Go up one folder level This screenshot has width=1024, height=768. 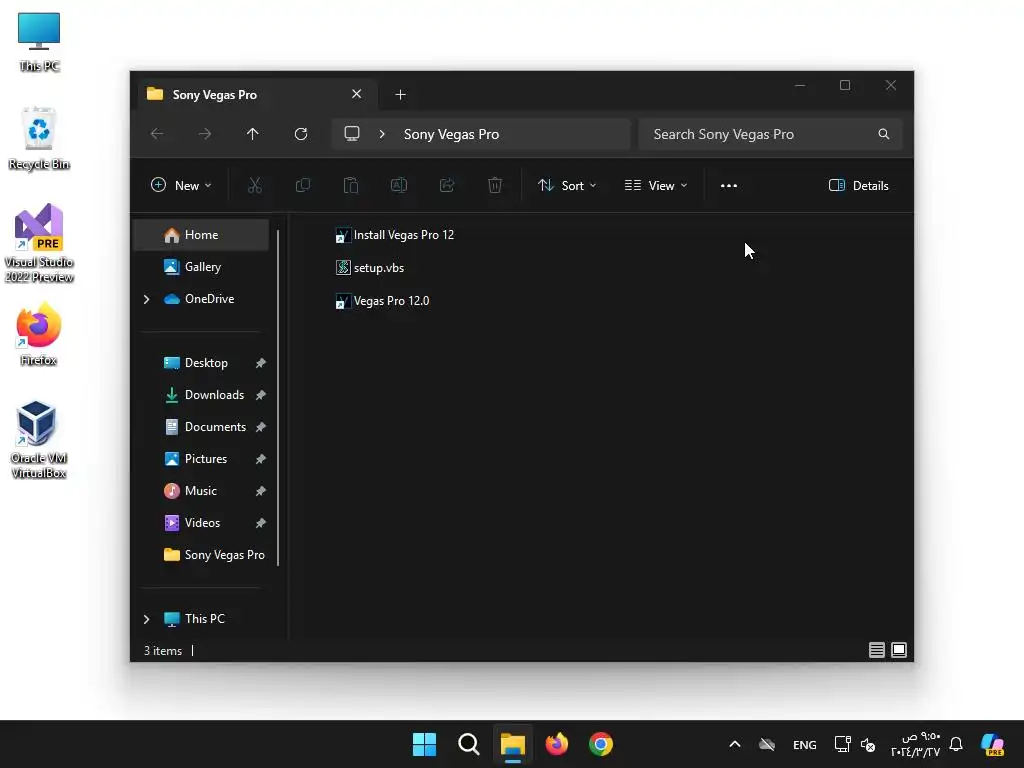253,134
